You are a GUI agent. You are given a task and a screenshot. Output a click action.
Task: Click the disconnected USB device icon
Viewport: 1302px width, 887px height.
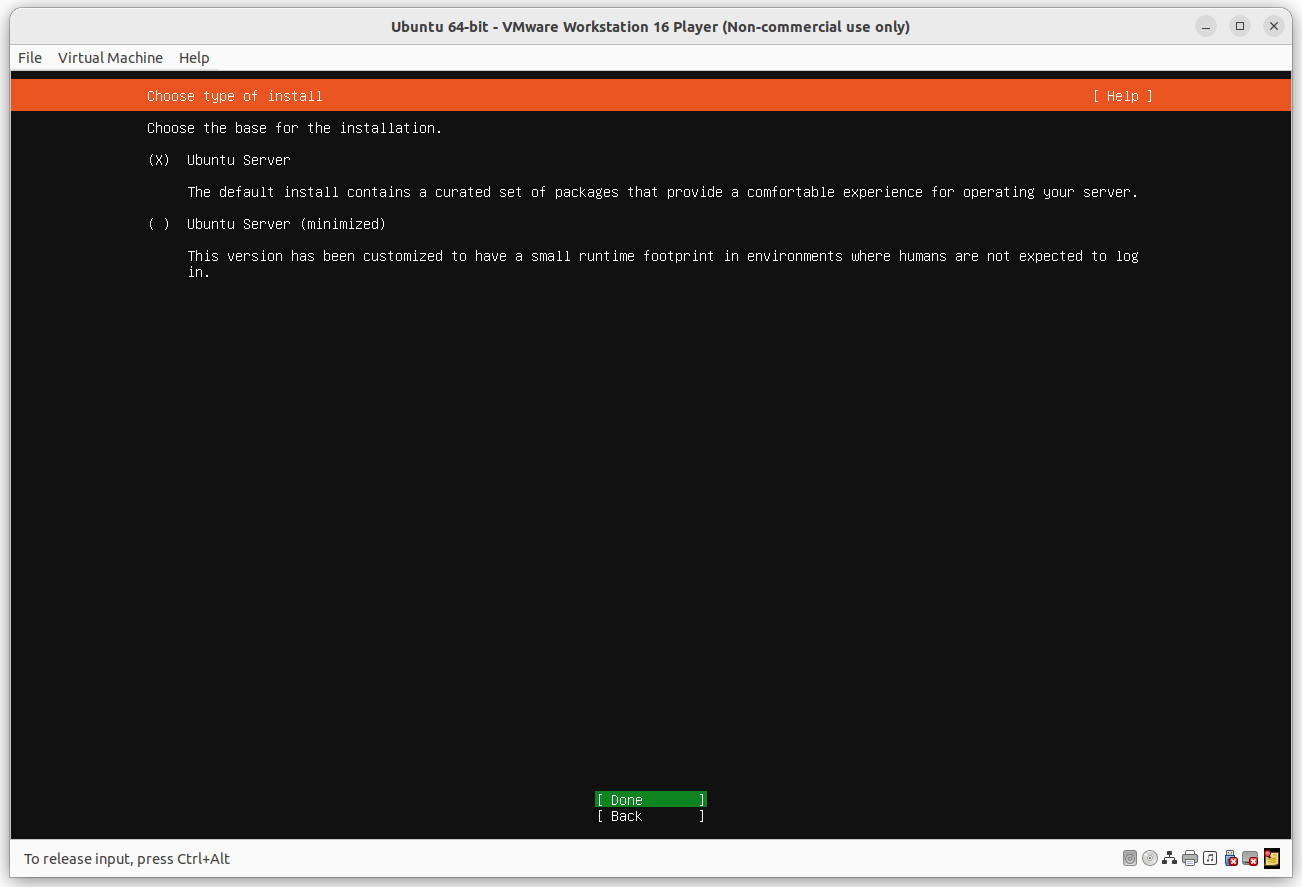tap(1231, 858)
